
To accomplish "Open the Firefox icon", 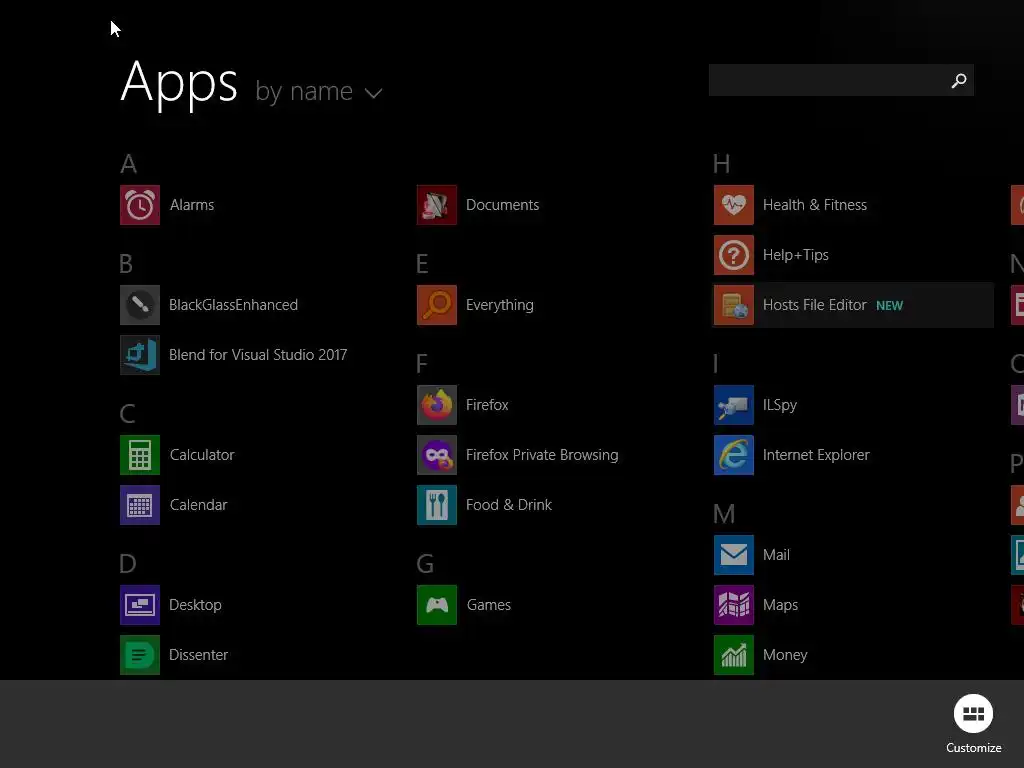I will click(x=437, y=405).
